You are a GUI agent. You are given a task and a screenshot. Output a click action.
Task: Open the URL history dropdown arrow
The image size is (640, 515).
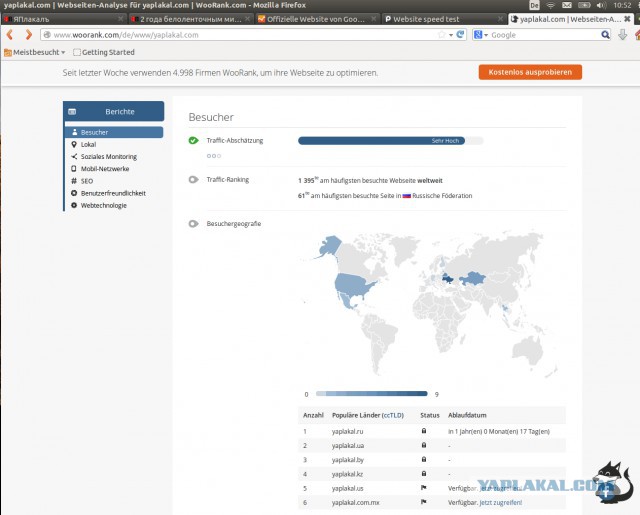[x=451, y=35]
